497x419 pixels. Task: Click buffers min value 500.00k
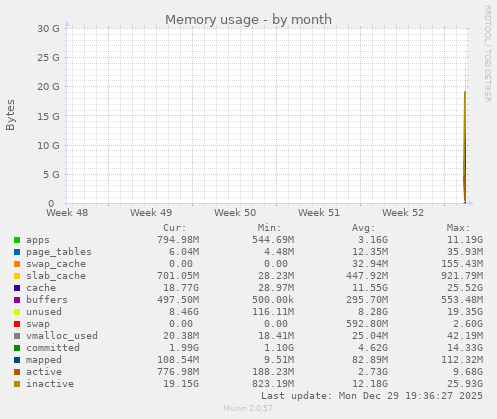(273, 300)
